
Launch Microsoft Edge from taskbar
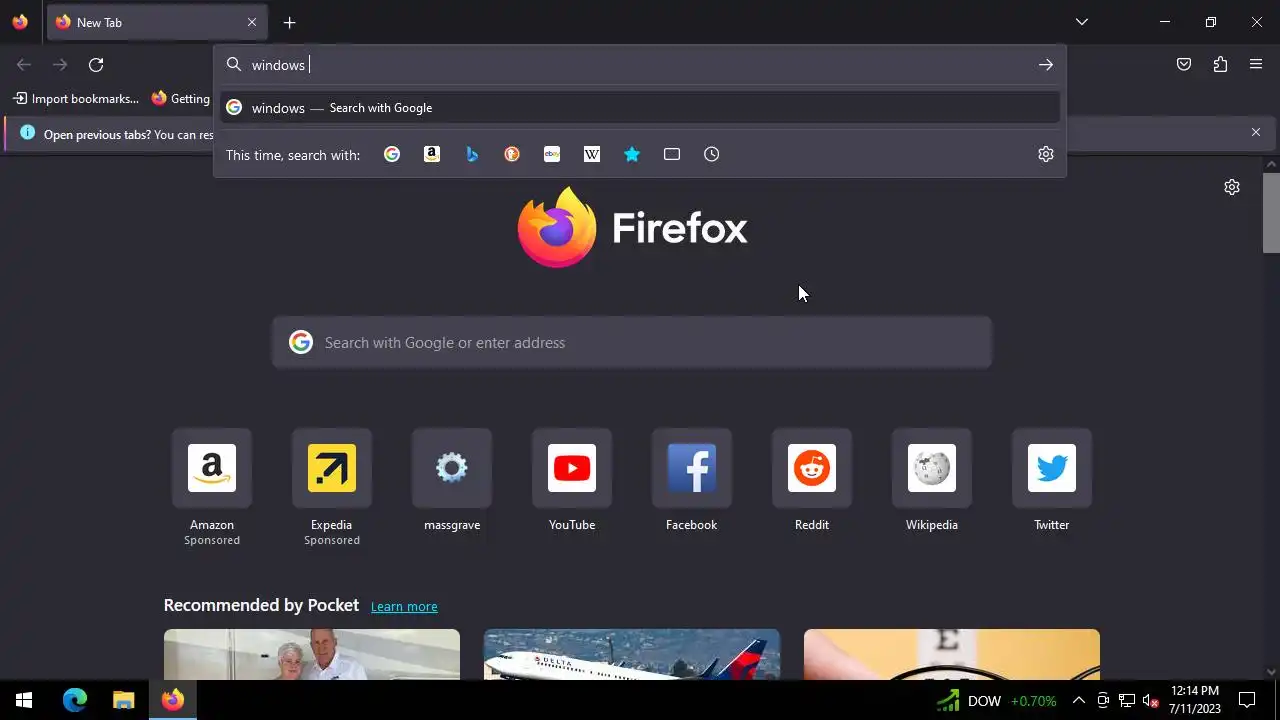pos(75,700)
